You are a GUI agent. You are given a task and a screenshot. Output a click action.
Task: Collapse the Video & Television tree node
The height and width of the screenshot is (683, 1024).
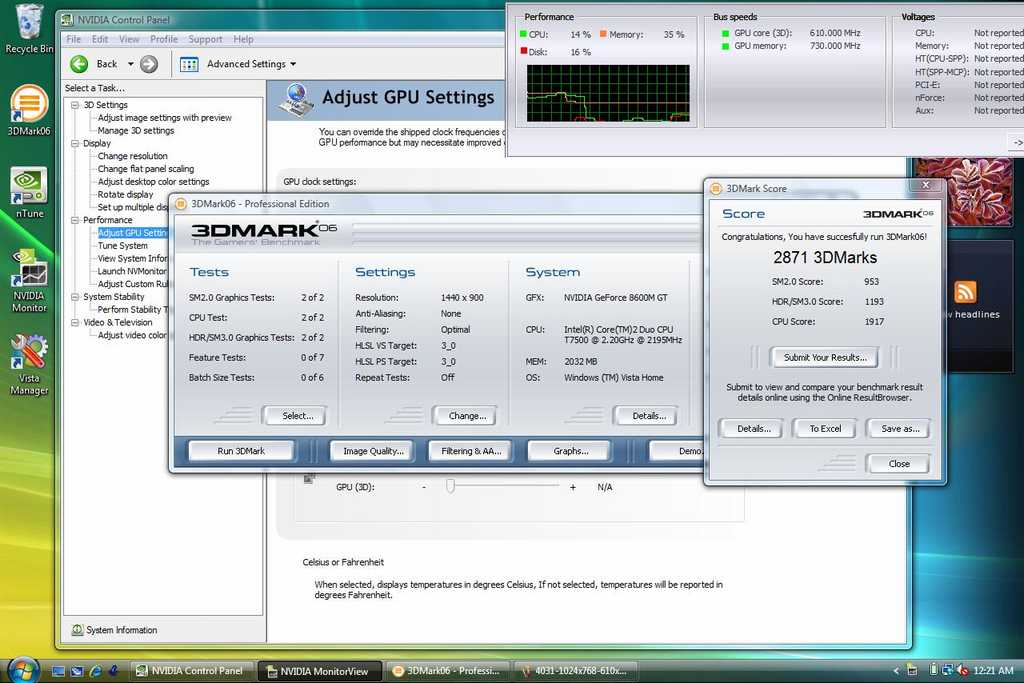tap(75, 322)
